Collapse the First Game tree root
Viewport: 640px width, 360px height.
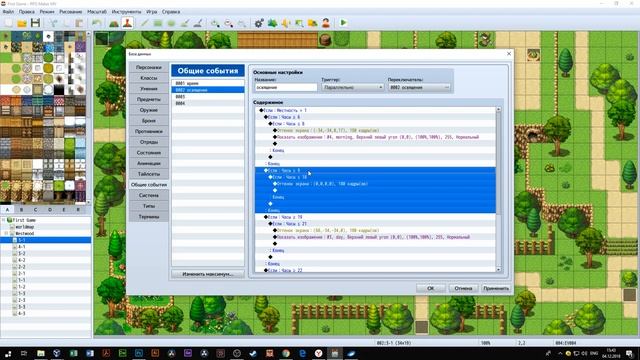point(4,220)
